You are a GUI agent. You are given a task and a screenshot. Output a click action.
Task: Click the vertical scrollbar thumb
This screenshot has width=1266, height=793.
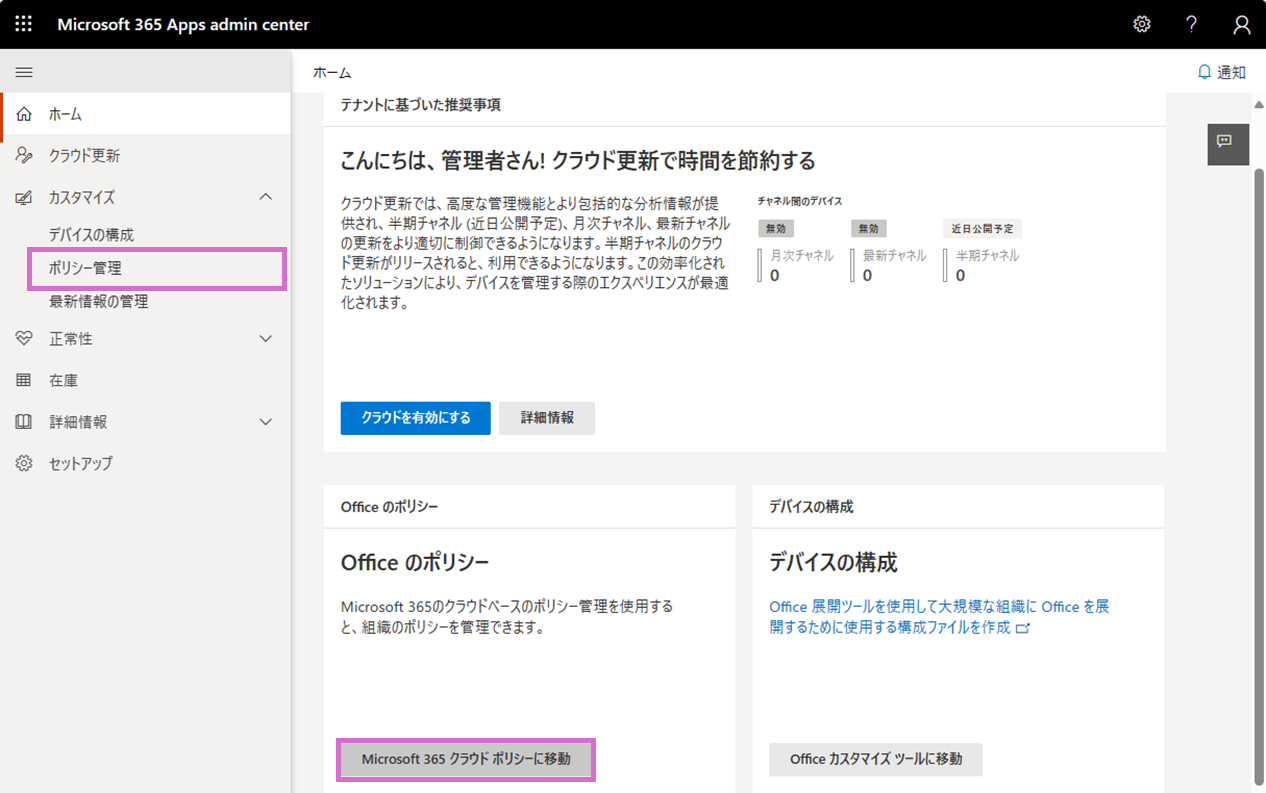pos(1258,475)
